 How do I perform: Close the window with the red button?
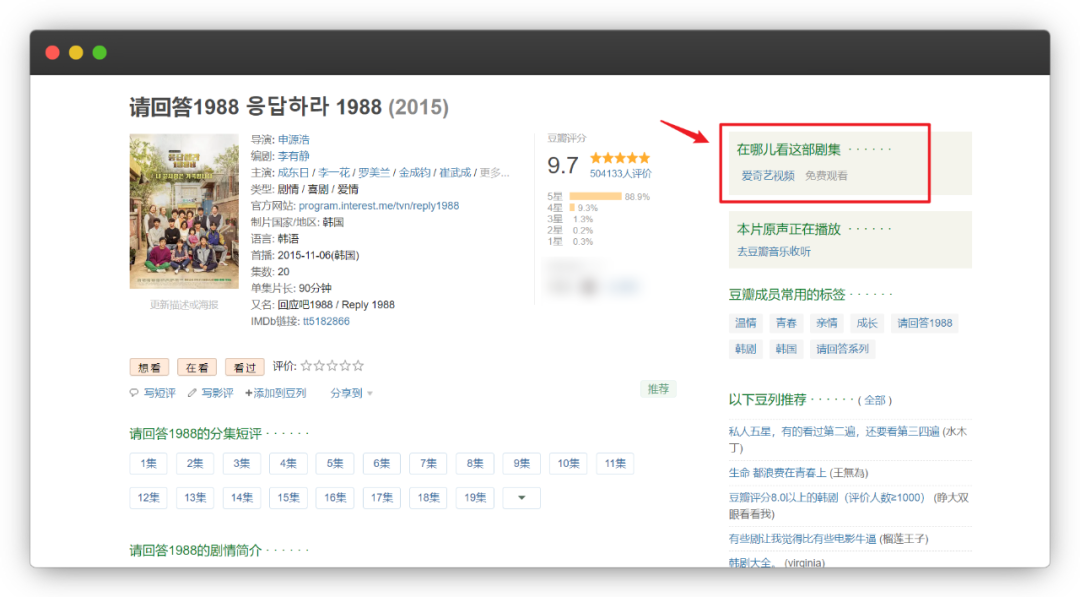tap(52, 52)
